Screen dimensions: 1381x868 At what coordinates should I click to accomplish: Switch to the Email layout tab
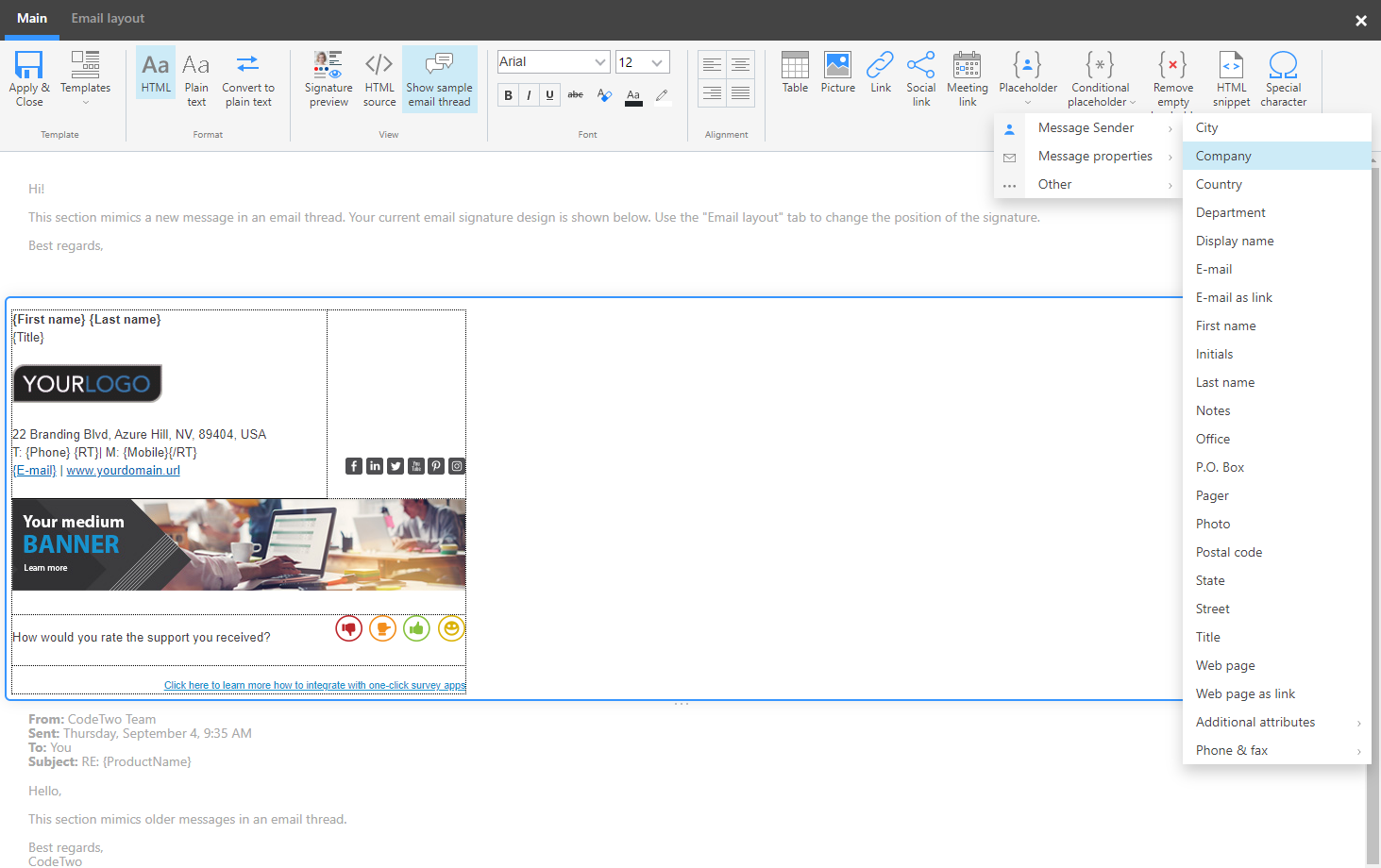[x=107, y=18]
